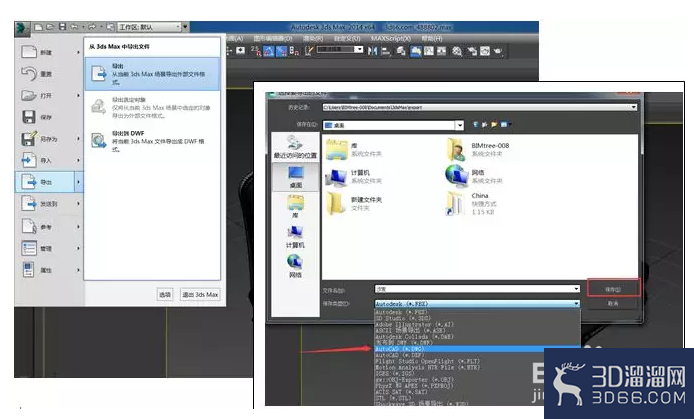Click Open File icon in quick access toolbar
Screen dimensions: 694x419
click(x=50, y=27)
